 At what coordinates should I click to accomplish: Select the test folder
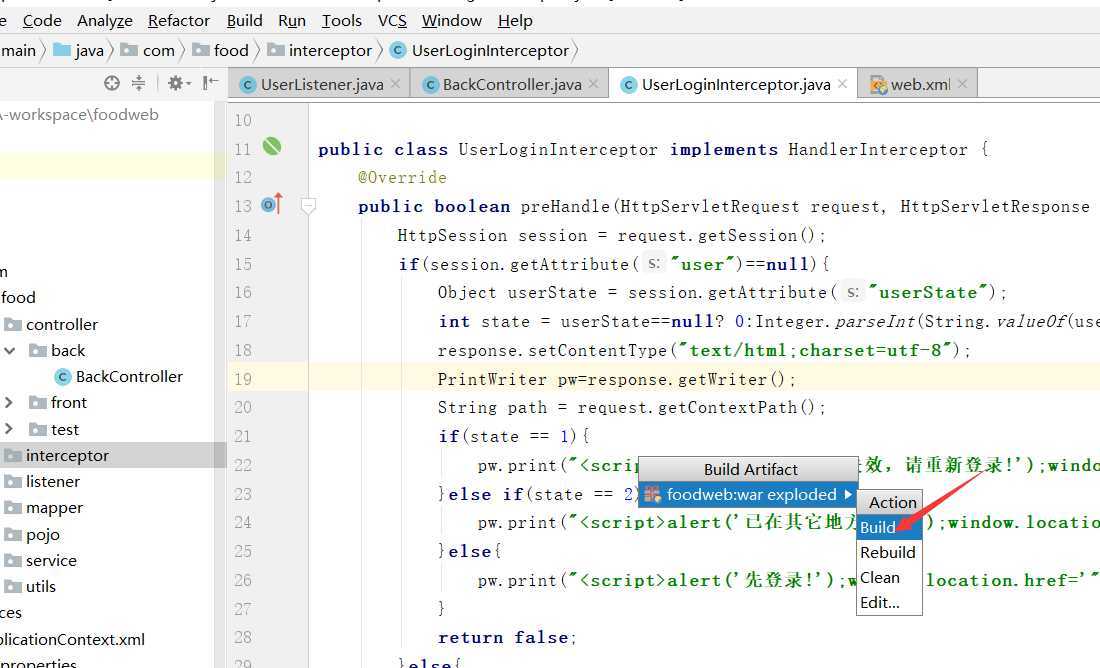click(x=54, y=429)
